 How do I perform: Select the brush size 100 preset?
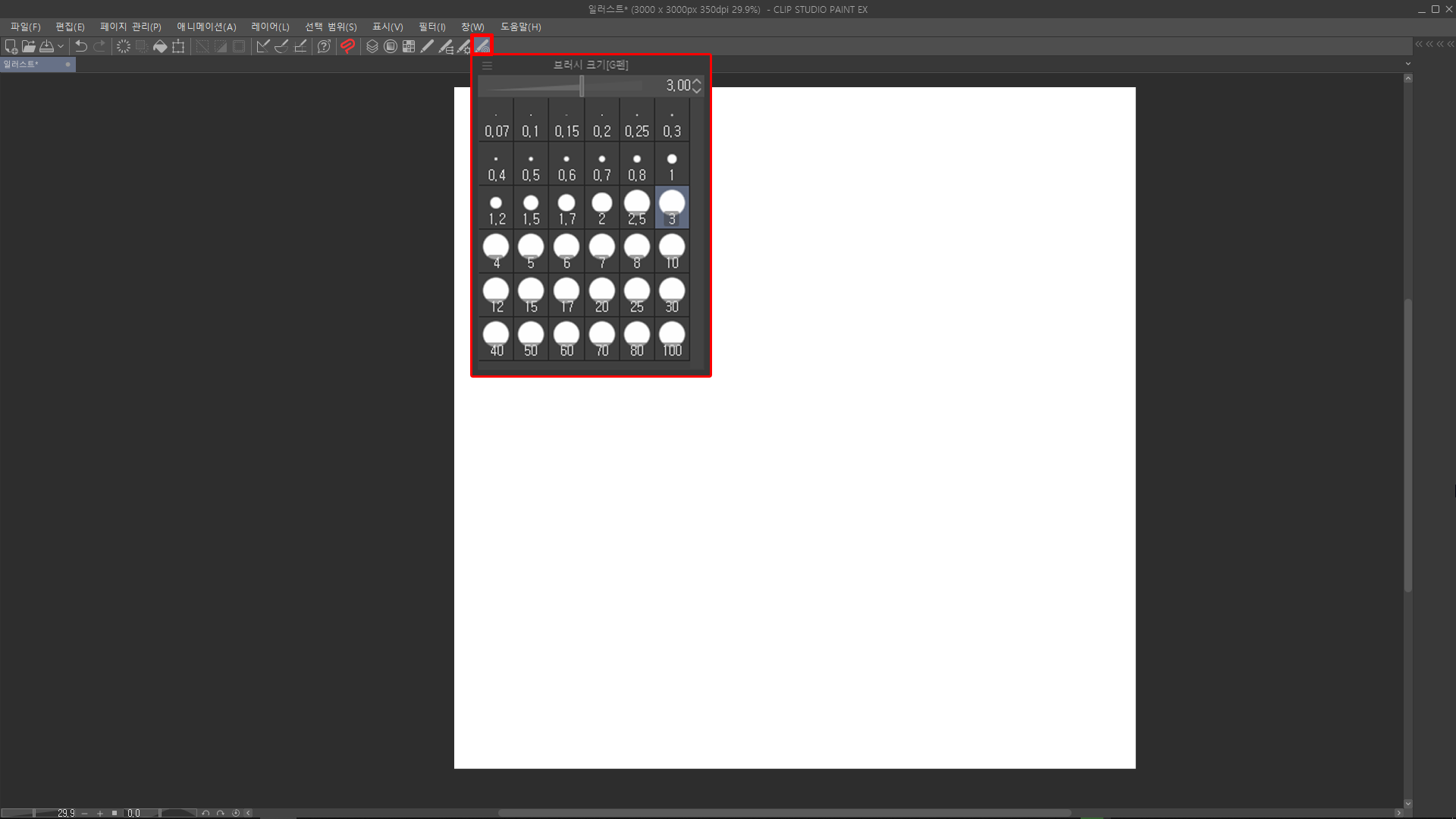672,340
